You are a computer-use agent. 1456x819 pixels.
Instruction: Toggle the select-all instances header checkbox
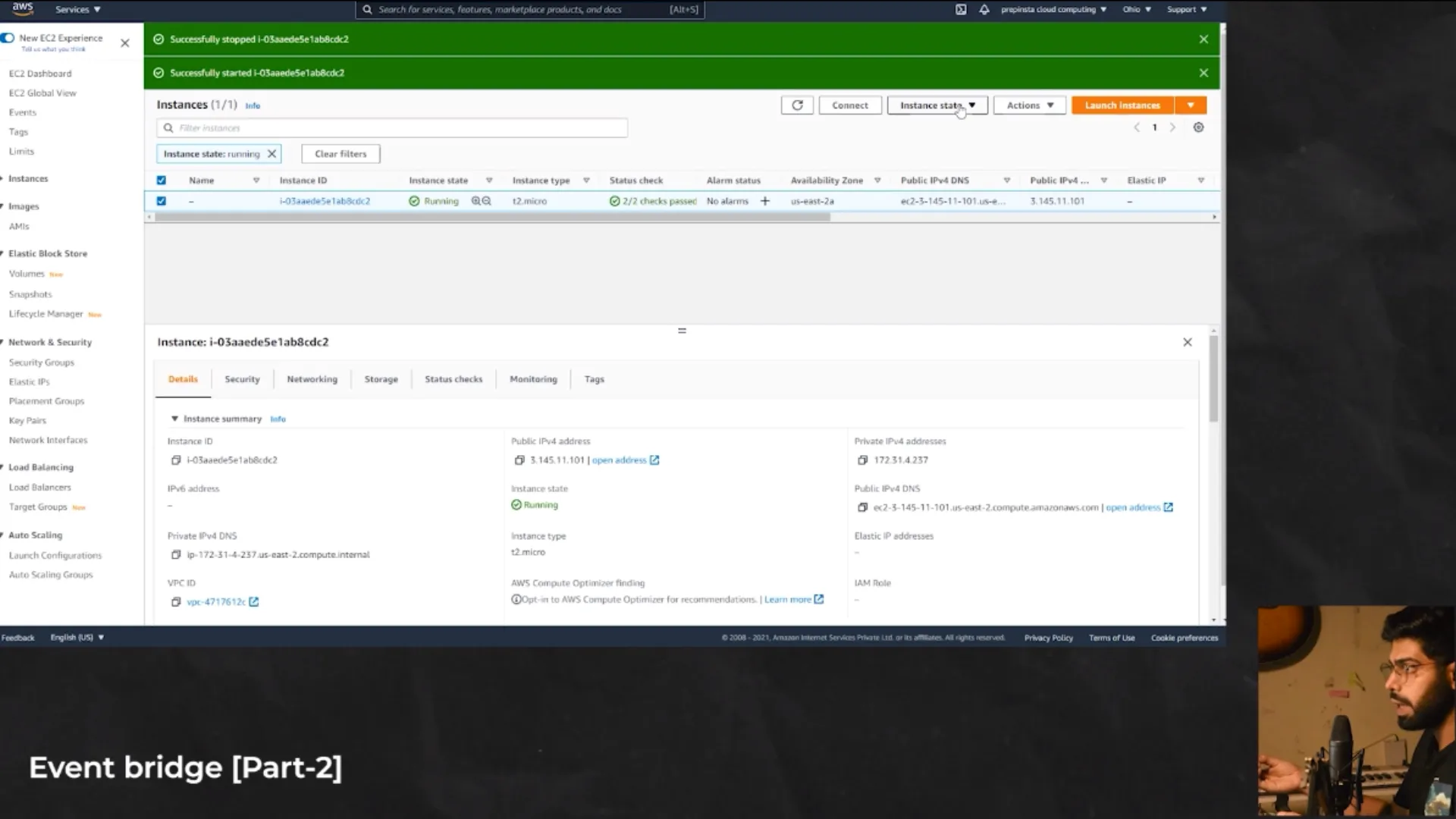[x=161, y=180]
